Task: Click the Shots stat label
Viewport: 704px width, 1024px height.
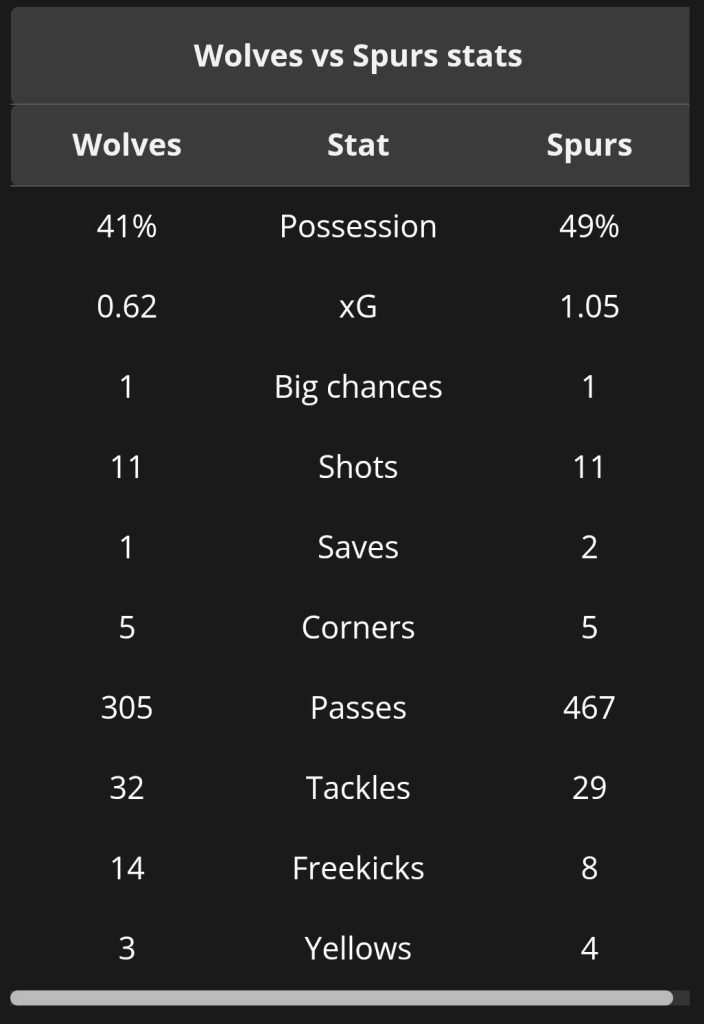Action: [358, 467]
